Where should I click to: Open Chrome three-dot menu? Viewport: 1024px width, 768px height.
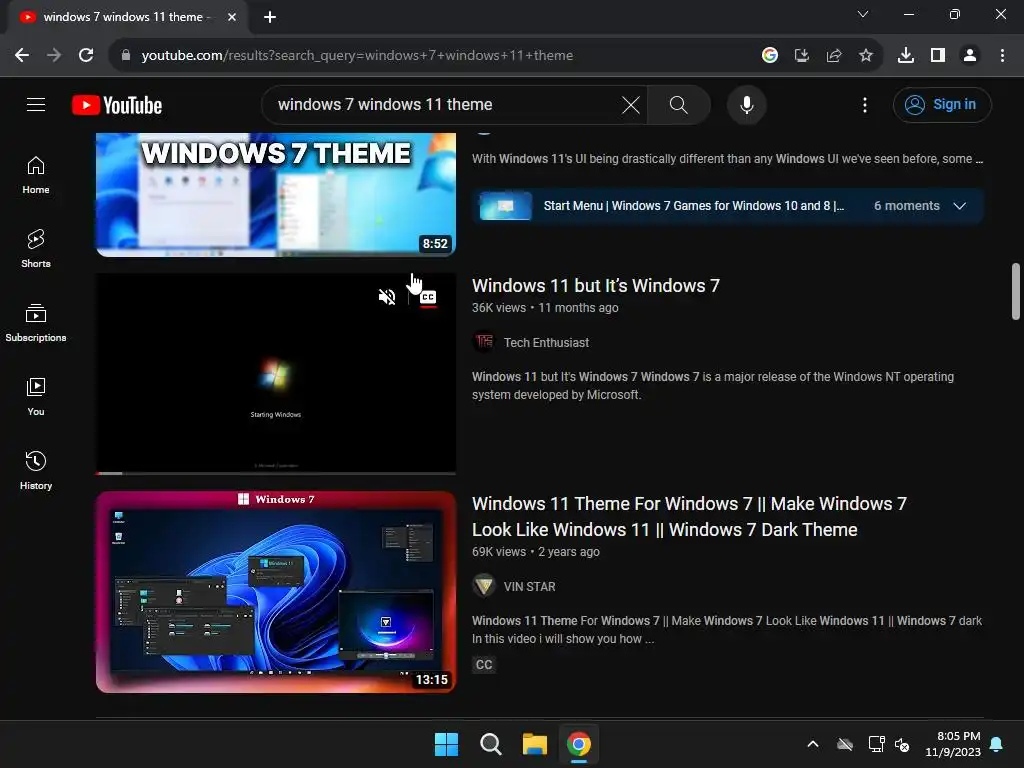(1002, 56)
